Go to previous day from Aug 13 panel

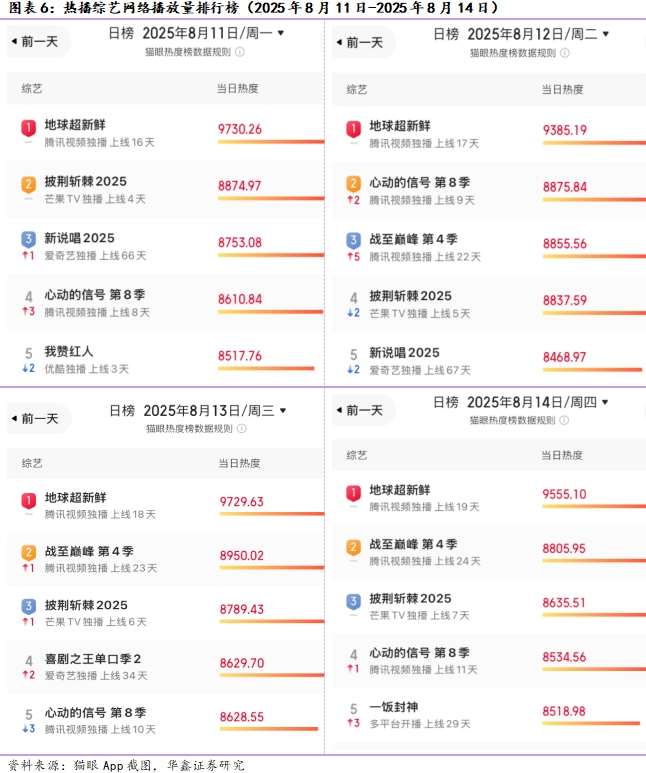click(34, 418)
